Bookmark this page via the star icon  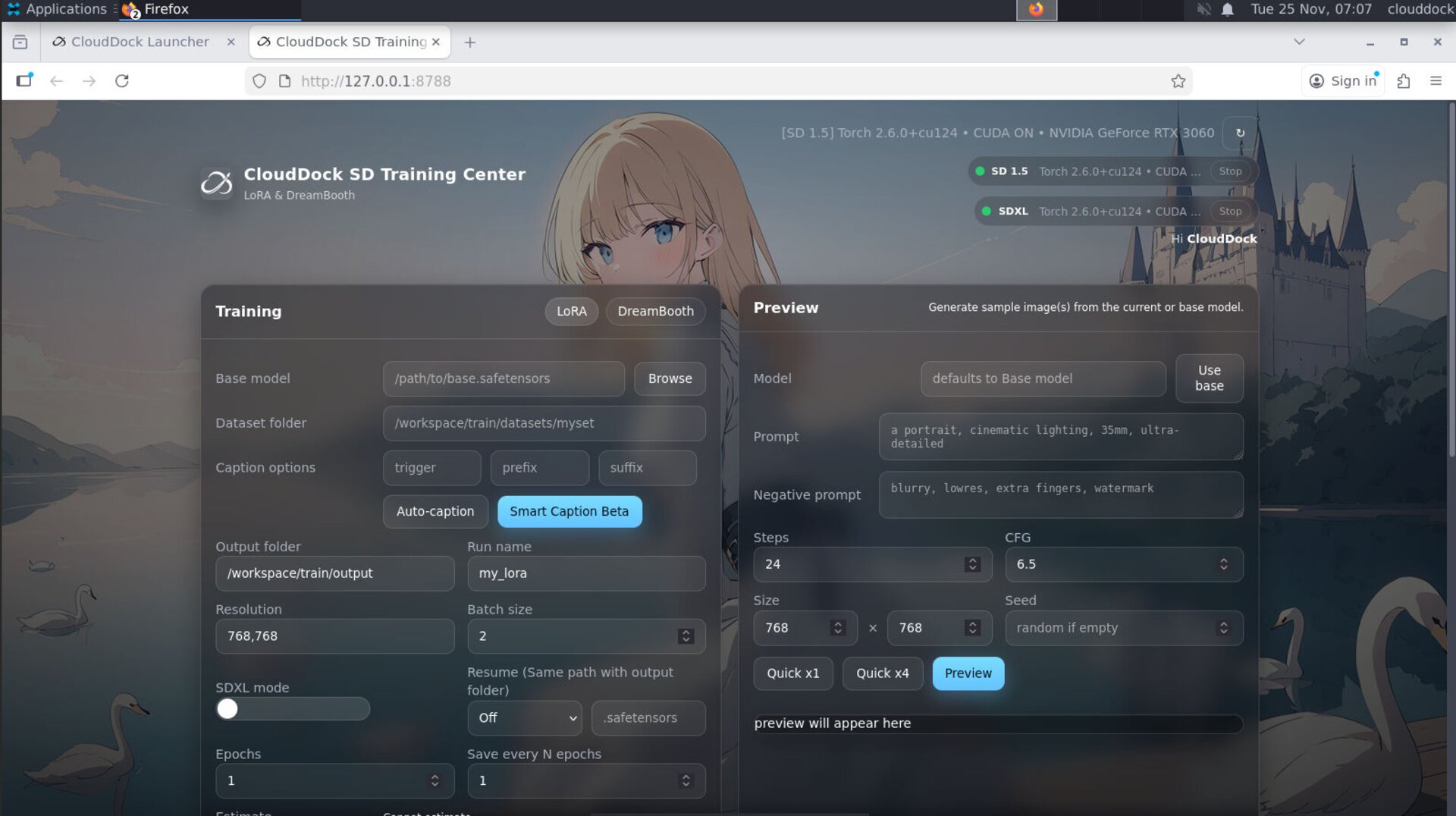[1178, 81]
